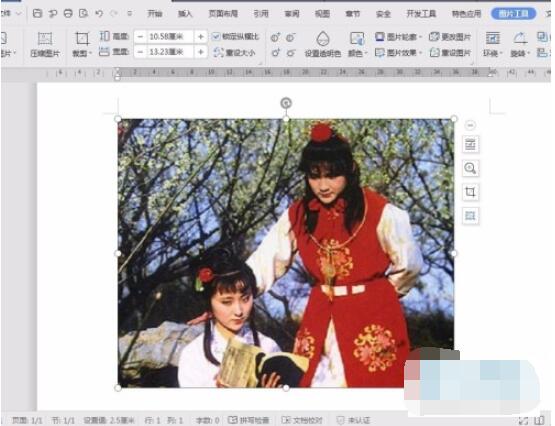Image resolution: width=555 pixels, height=426 pixels.
Task: Click the size group dialog launcher corner
Action: 261,63
